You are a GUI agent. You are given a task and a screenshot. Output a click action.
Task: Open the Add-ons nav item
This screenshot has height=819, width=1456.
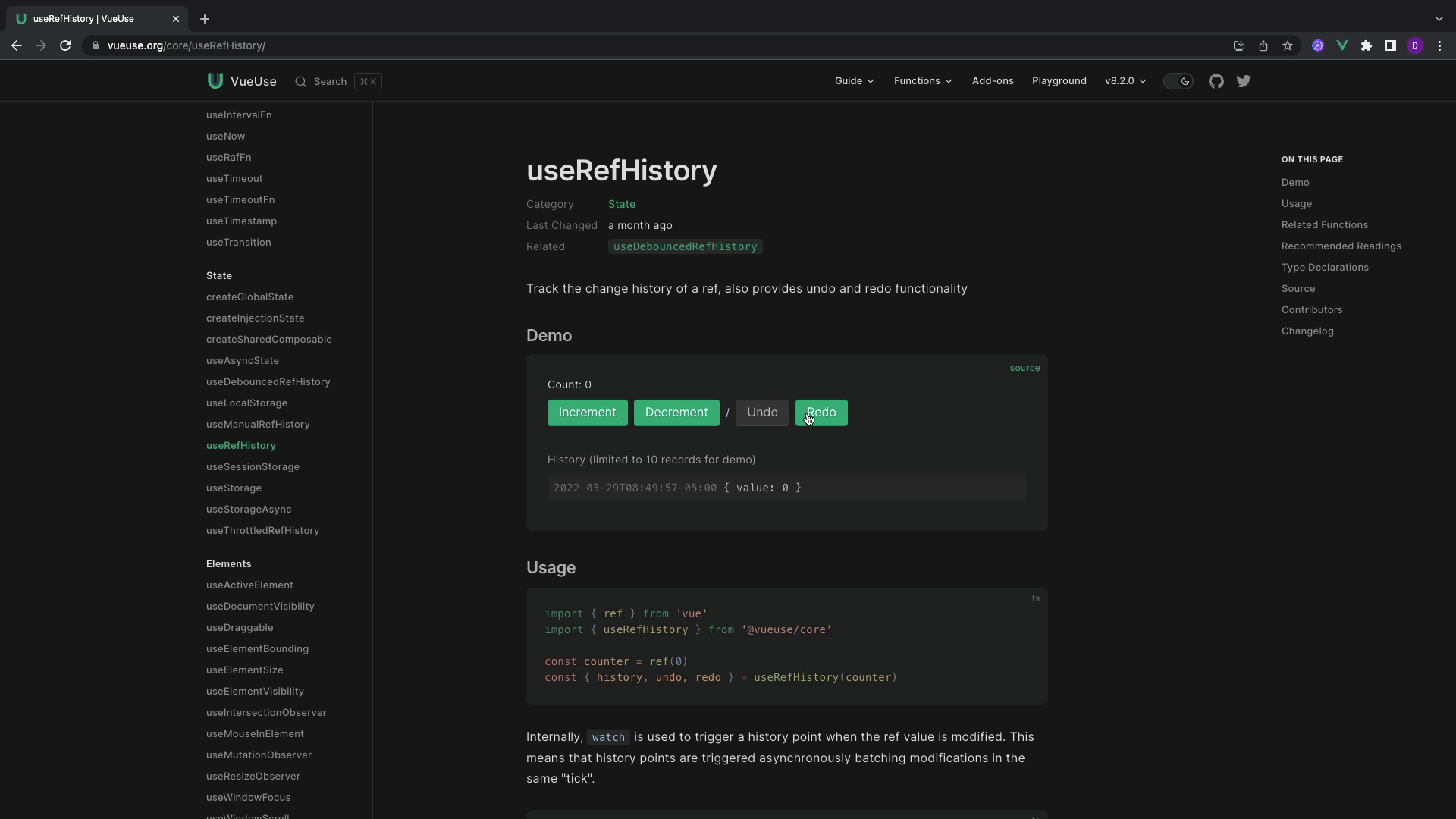pyautogui.click(x=993, y=81)
